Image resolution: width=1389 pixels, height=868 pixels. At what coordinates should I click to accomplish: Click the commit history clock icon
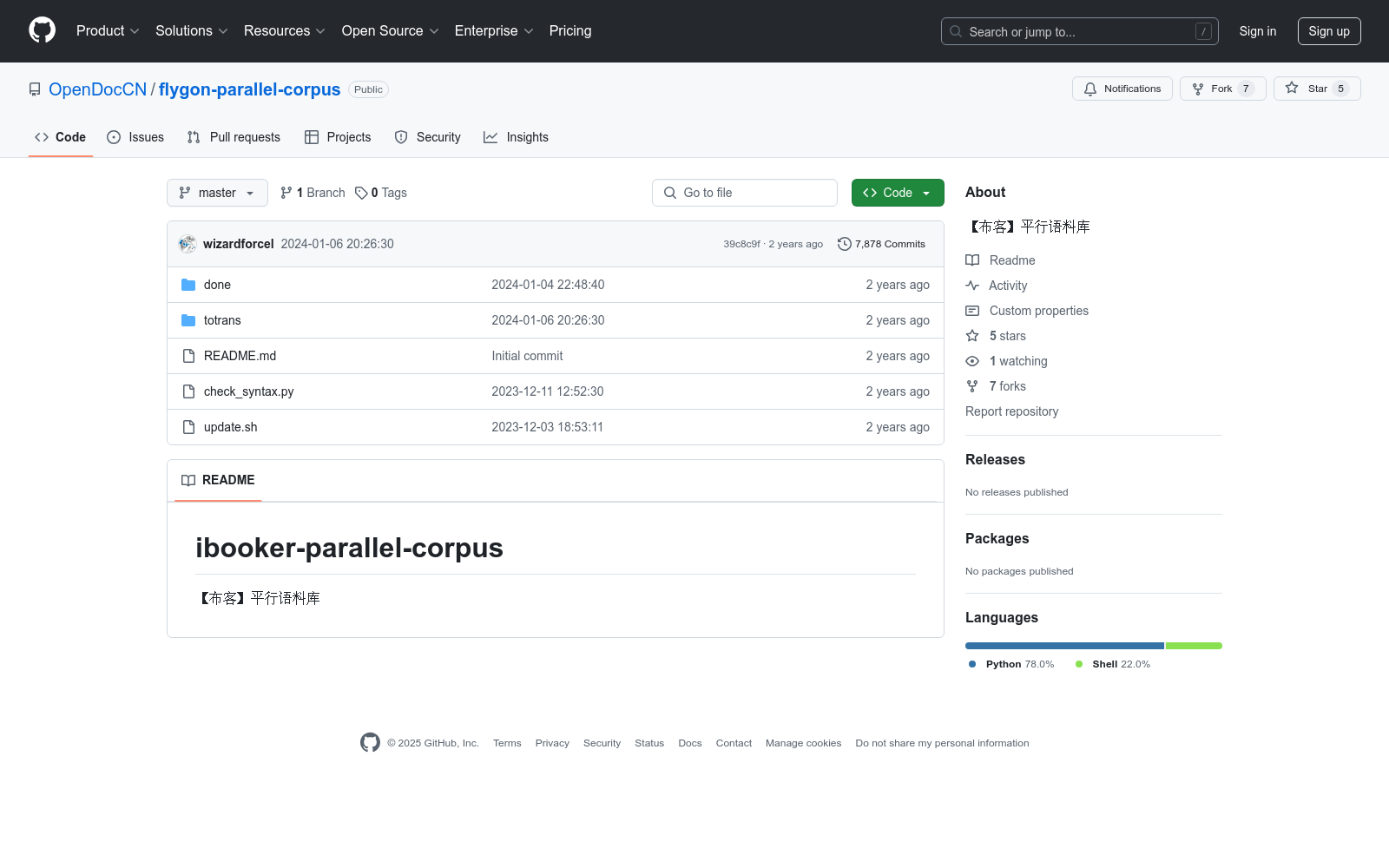(x=844, y=244)
